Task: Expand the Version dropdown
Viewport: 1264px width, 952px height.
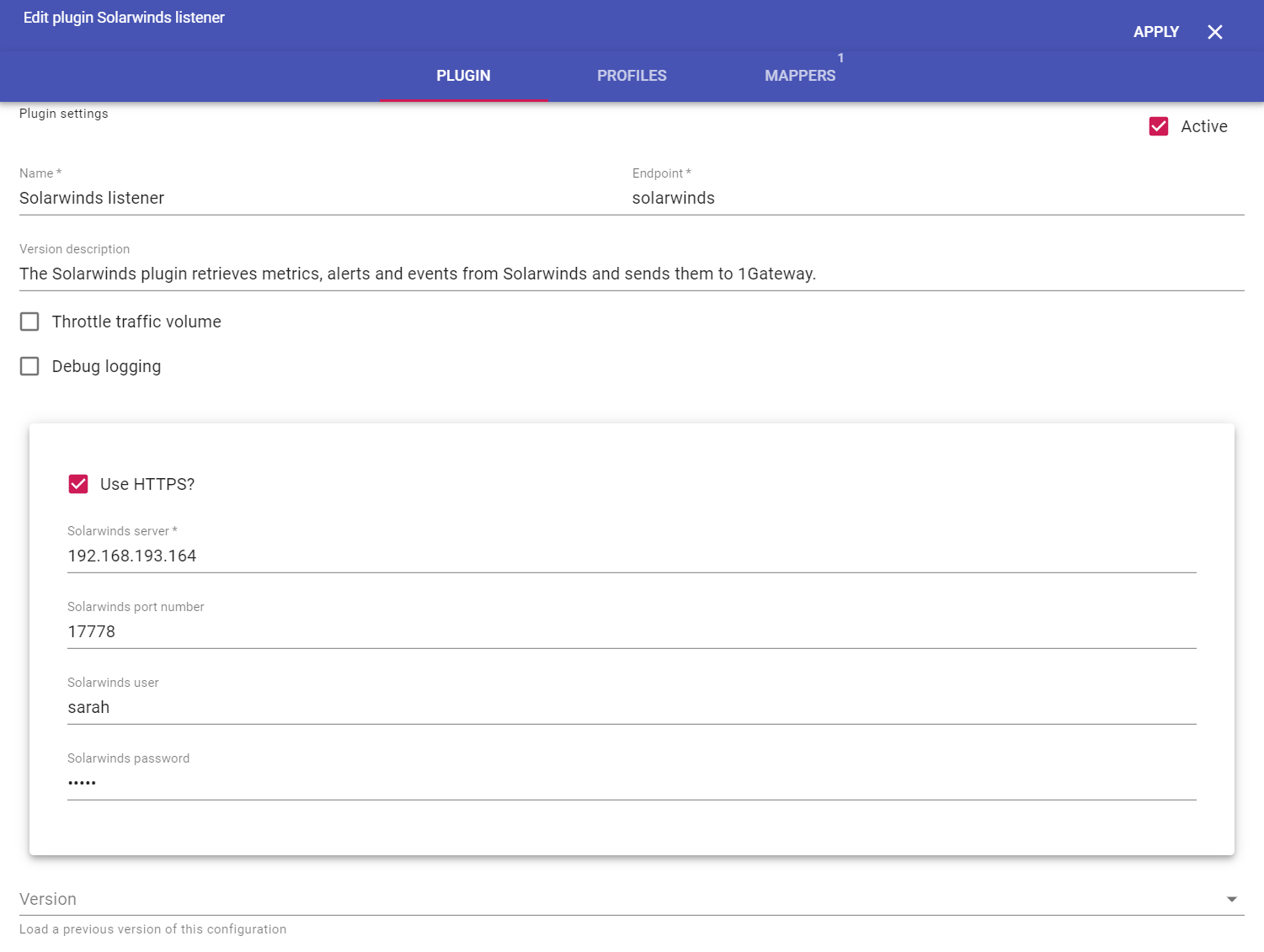Action: 632,899
